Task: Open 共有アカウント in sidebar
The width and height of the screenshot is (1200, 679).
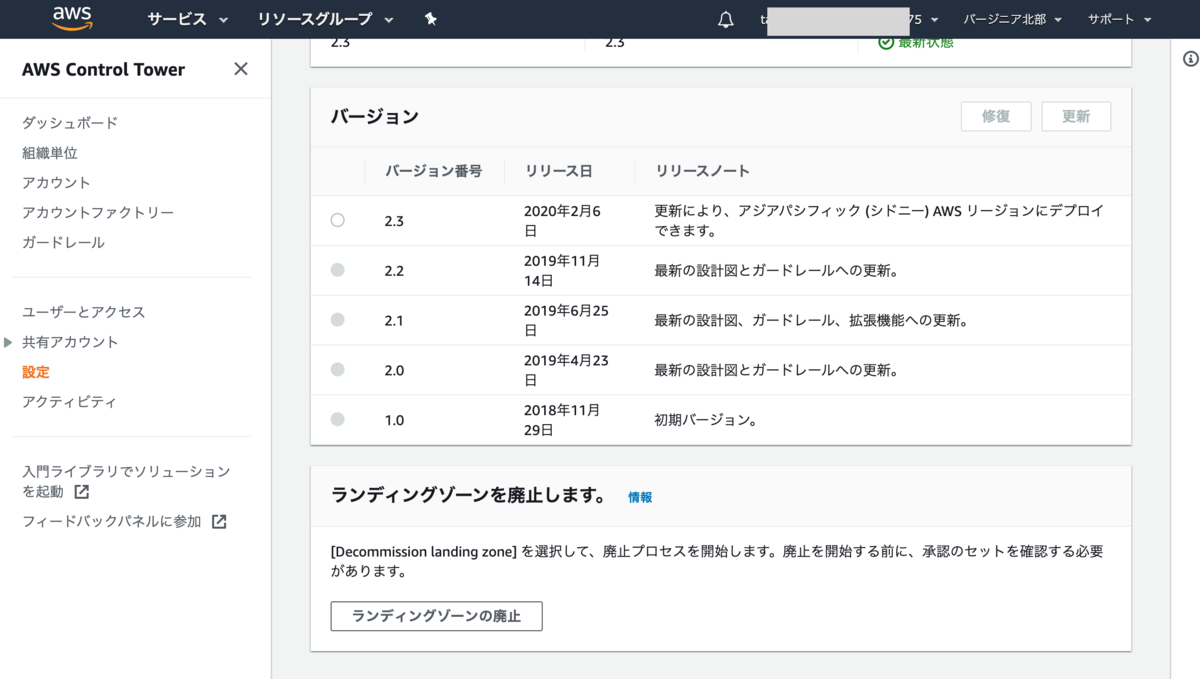Action: pyautogui.click(x=70, y=342)
